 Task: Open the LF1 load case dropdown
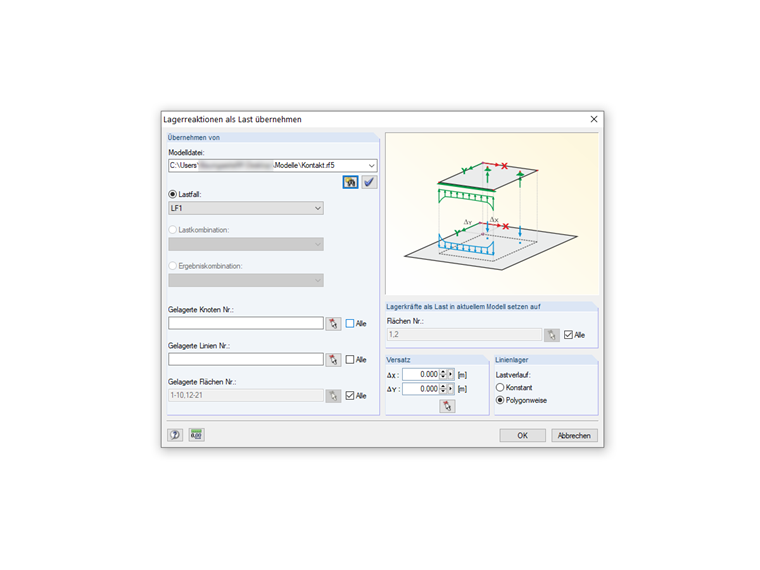317,208
